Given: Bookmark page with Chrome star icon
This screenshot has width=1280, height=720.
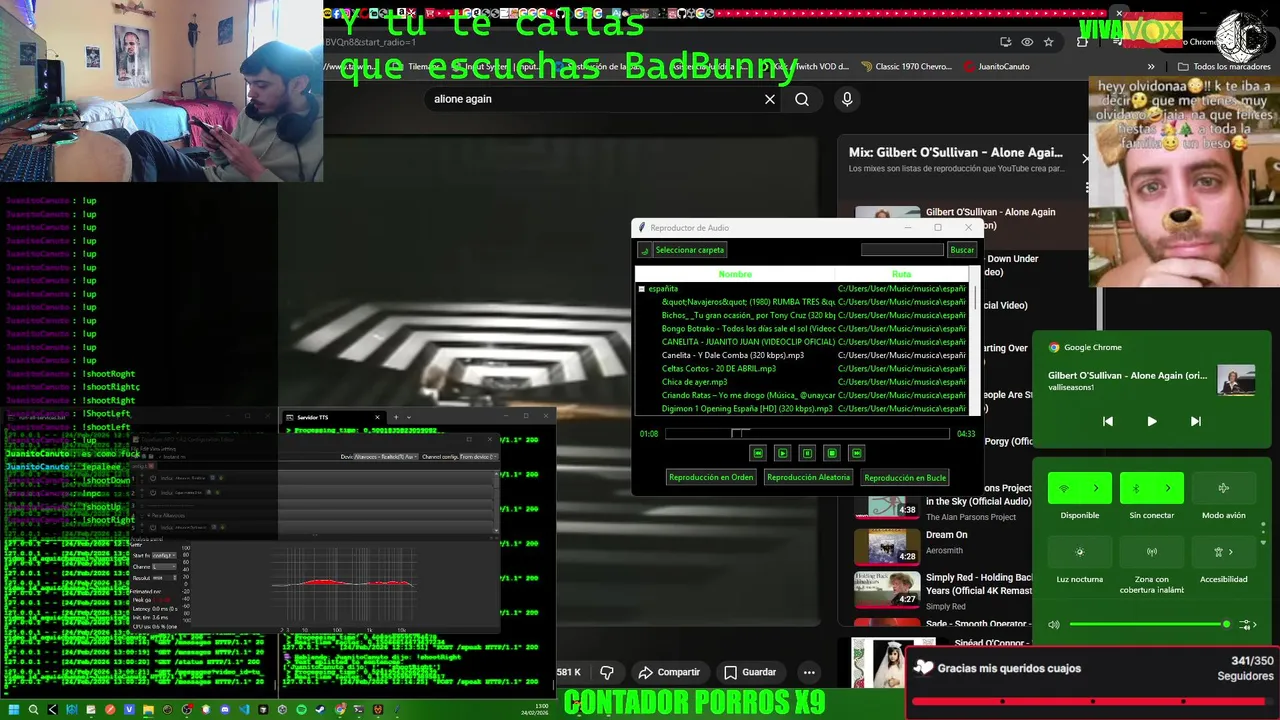Looking at the screenshot, I should [x=1048, y=42].
